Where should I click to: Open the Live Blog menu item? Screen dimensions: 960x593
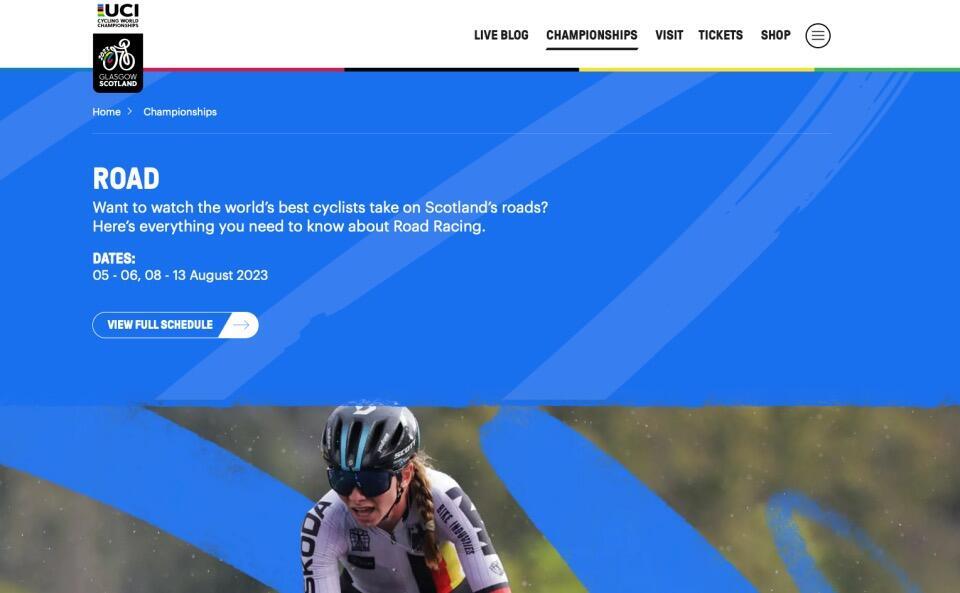(501, 35)
